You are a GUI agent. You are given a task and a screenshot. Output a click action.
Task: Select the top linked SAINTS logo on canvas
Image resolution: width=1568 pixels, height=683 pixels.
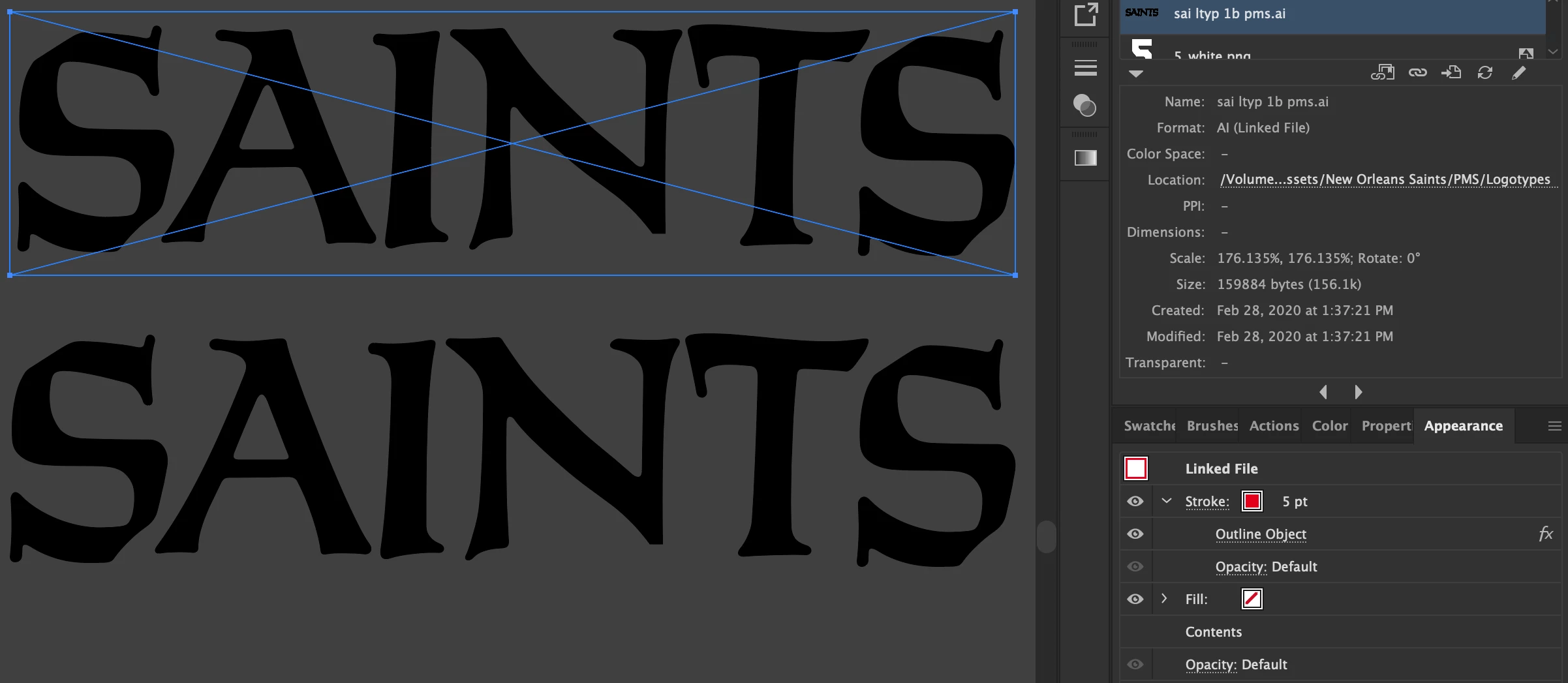(x=512, y=143)
